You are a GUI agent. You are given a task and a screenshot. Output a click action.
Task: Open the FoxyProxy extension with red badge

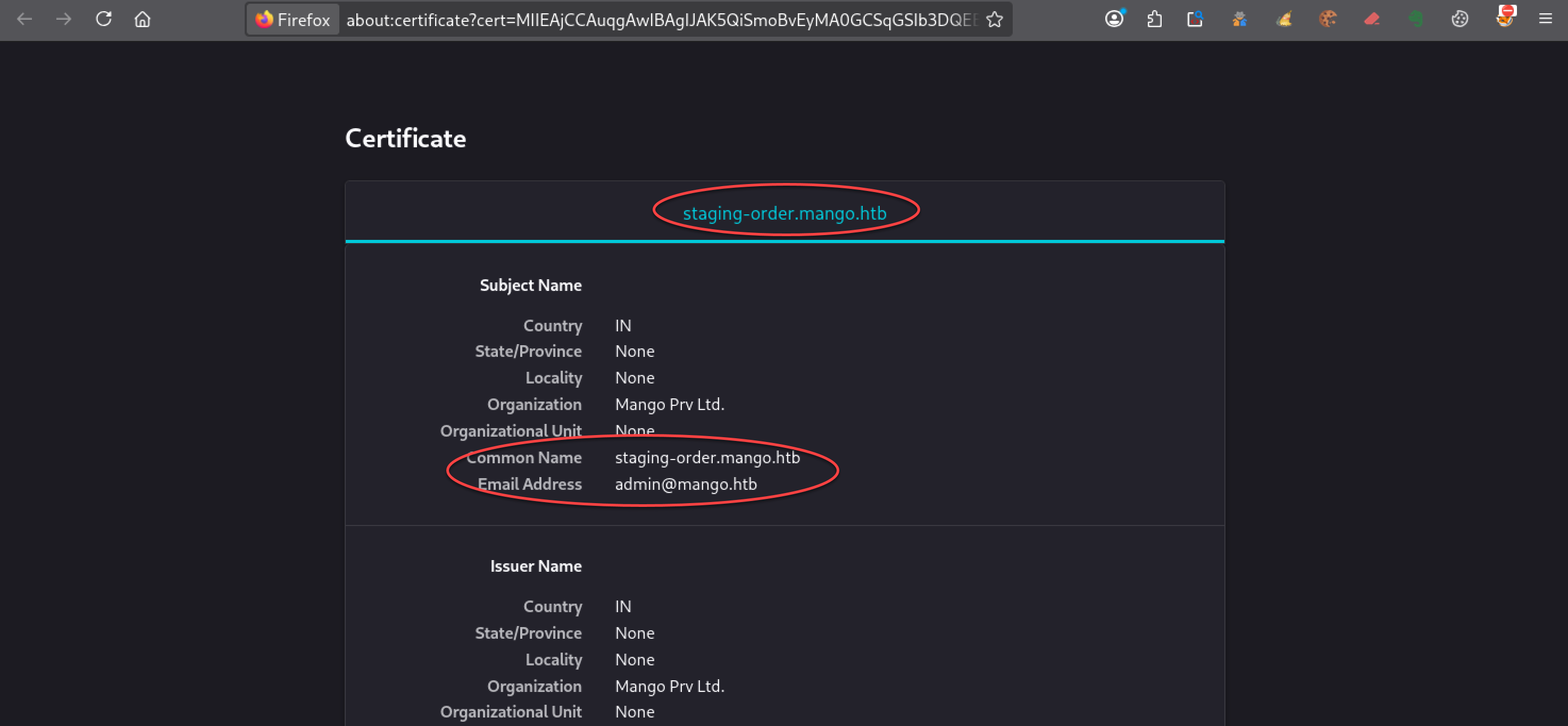coord(1505,17)
